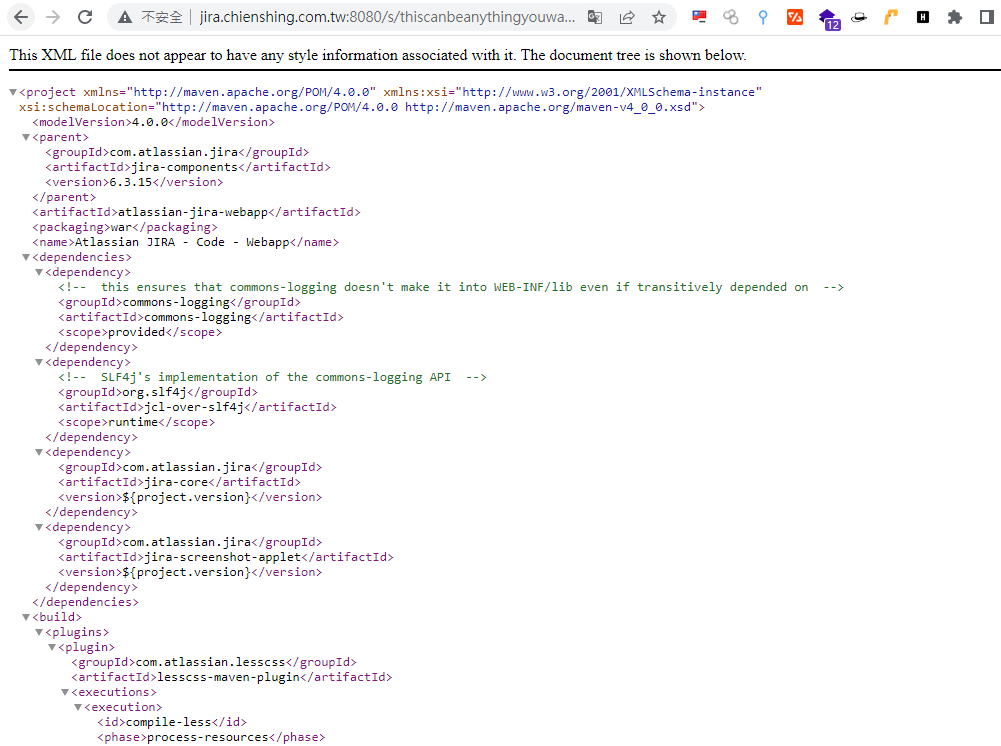Go back using the back arrow
This screenshot has height=746, width=1001.
click(x=21, y=17)
